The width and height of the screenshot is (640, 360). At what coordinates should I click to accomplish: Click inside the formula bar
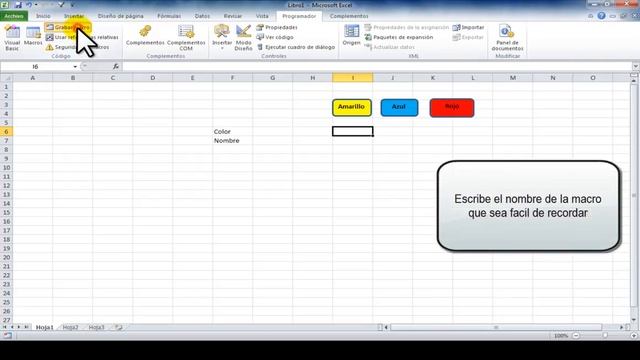(377, 67)
